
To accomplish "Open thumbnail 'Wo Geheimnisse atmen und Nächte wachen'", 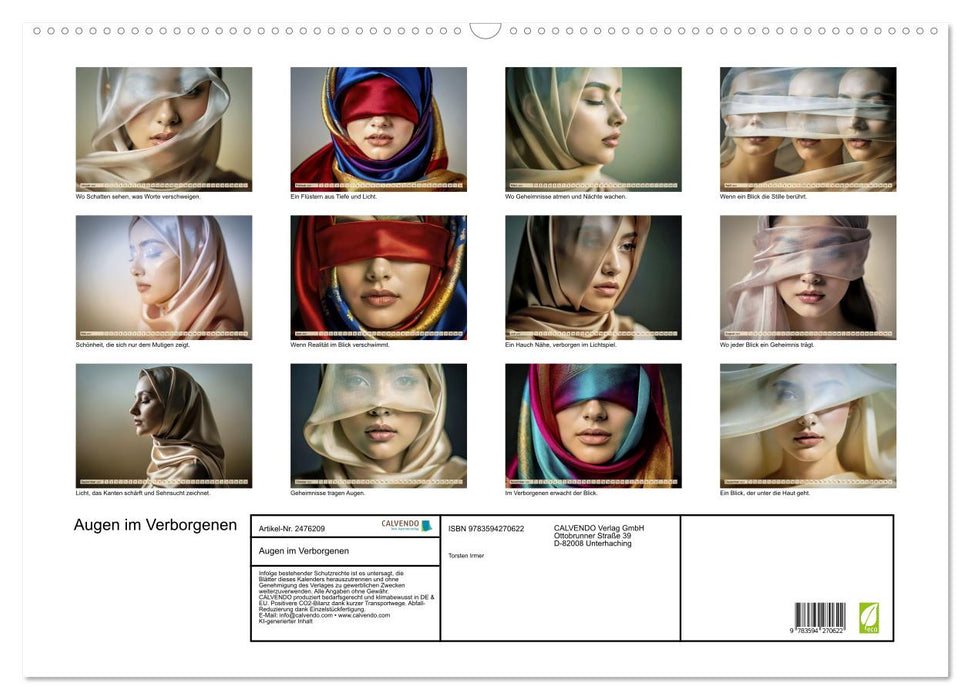I will click(x=593, y=129).
